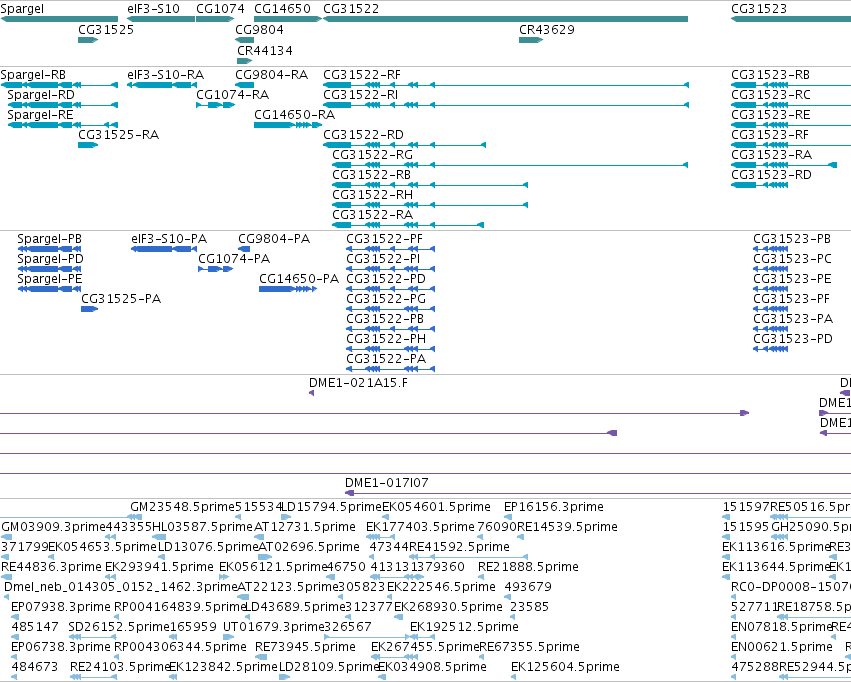Select the CG14650 gene label
The image size is (851, 682).
click(x=282, y=9)
